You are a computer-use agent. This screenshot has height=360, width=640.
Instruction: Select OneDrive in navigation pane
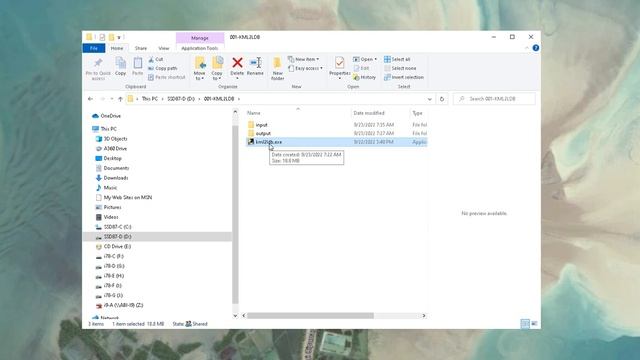coord(107,116)
